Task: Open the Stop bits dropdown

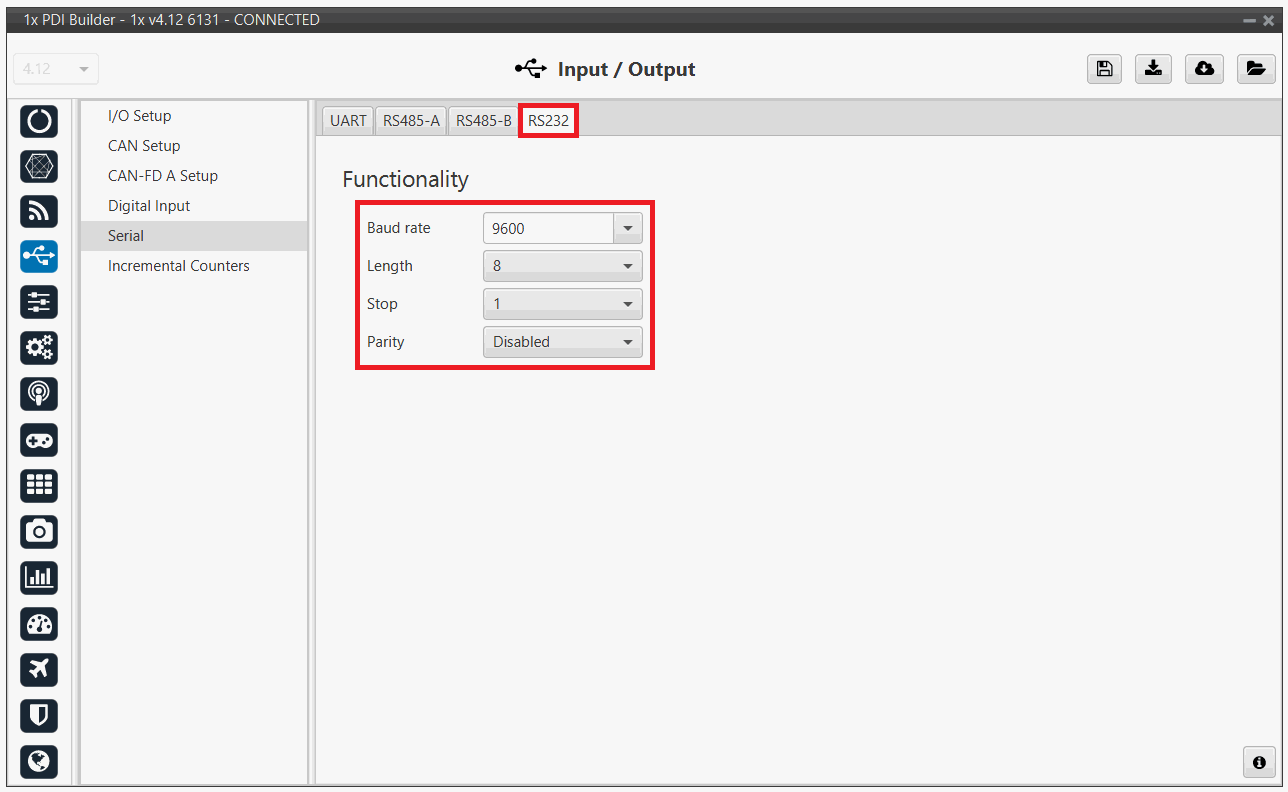Action: (x=562, y=304)
